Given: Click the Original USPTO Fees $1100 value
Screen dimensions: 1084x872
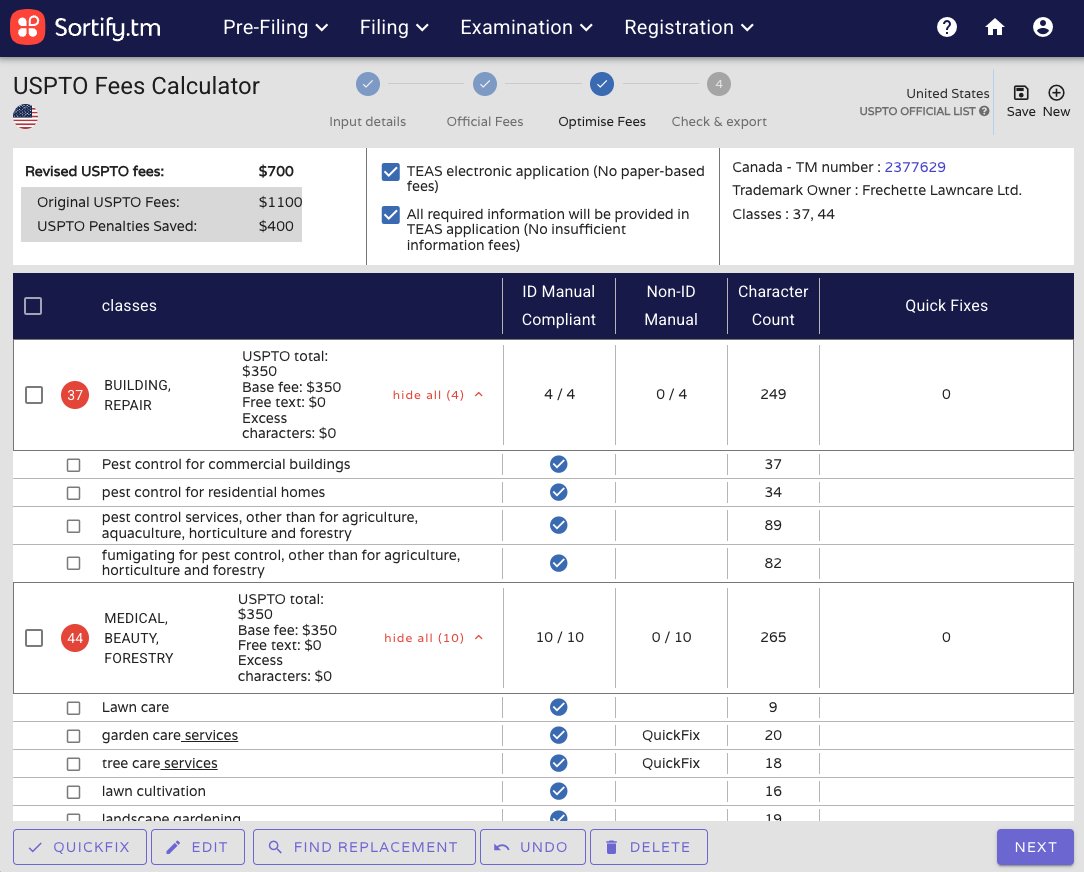Looking at the screenshot, I should [280, 202].
